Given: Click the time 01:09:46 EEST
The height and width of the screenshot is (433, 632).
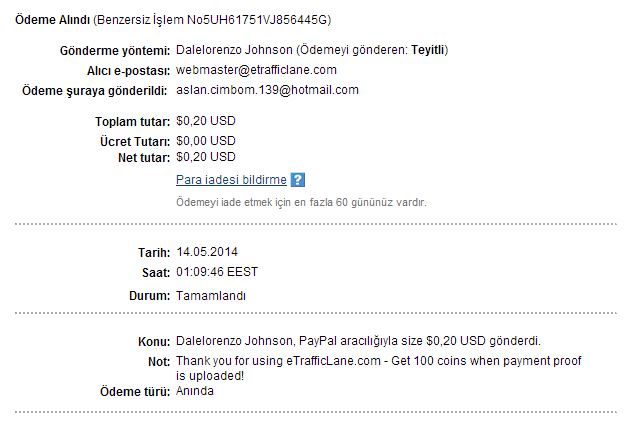Looking at the screenshot, I should [217, 272].
